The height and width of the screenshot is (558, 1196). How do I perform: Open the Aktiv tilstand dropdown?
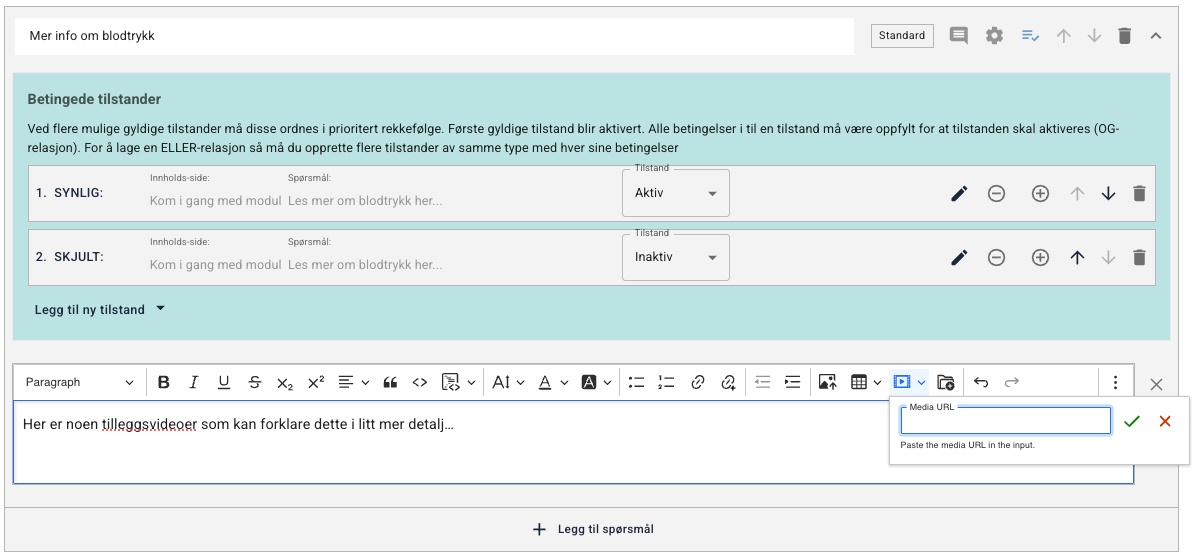(x=676, y=193)
